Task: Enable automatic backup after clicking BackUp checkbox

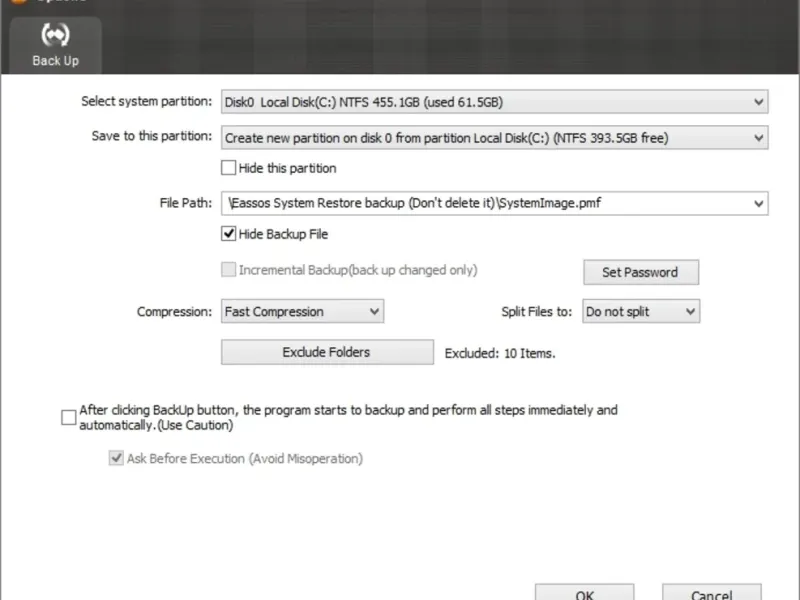Action: [68, 417]
